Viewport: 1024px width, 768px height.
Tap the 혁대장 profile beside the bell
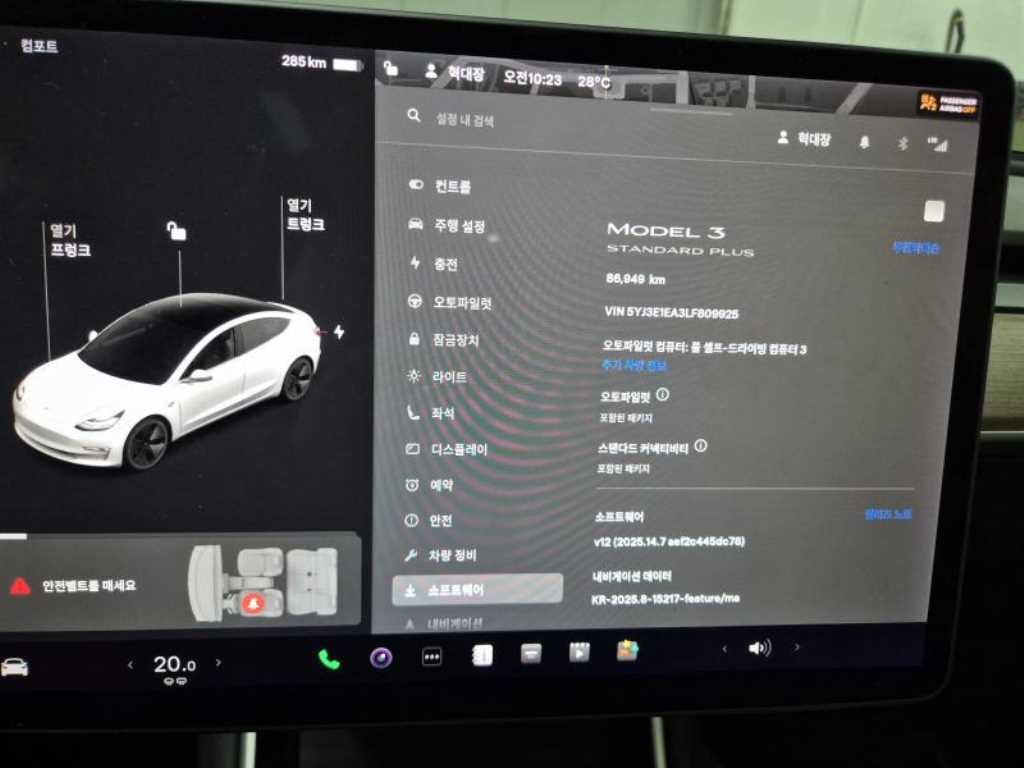point(804,138)
